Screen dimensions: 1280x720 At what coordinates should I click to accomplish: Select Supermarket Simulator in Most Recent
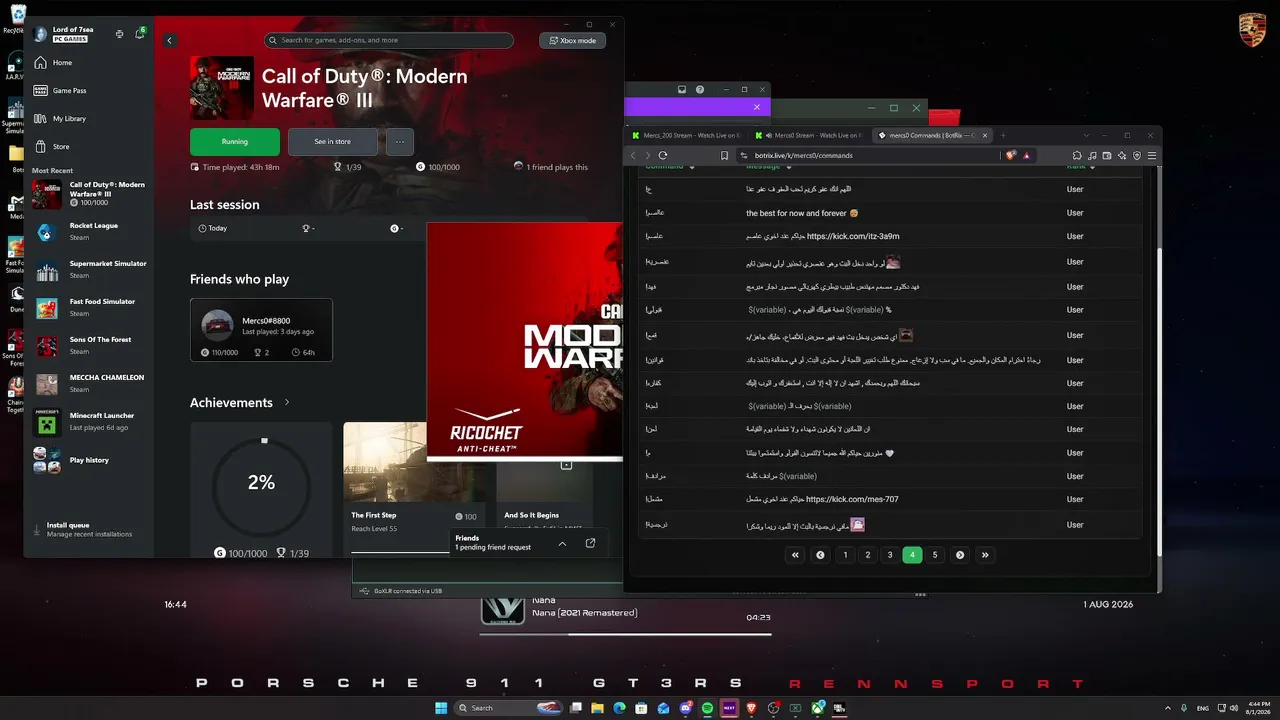pos(89,270)
